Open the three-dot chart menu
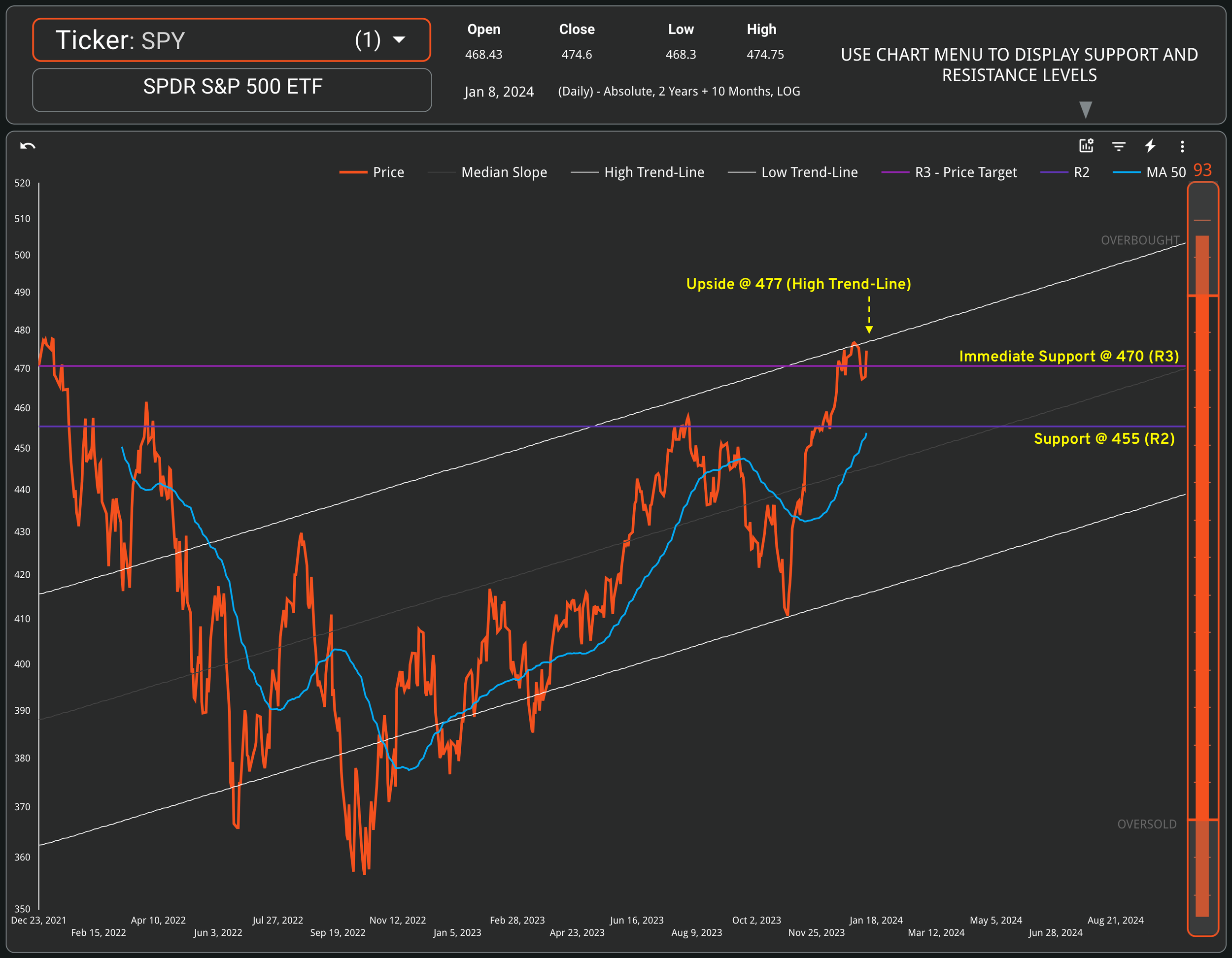1232x958 pixels. point(1182,147)
